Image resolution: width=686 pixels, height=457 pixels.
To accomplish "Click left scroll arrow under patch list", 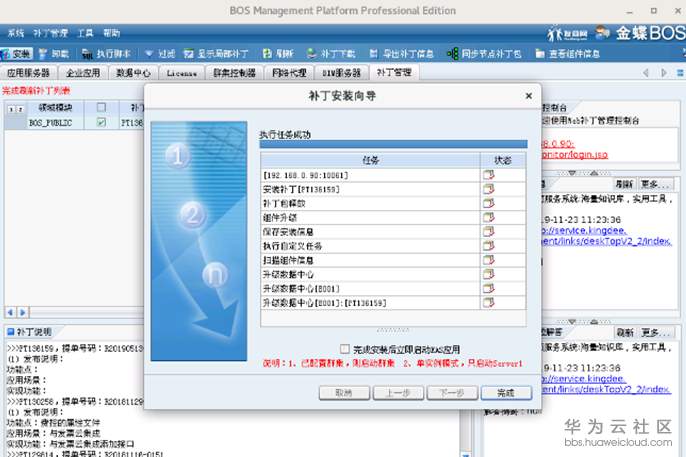I will tap(10, 312).
